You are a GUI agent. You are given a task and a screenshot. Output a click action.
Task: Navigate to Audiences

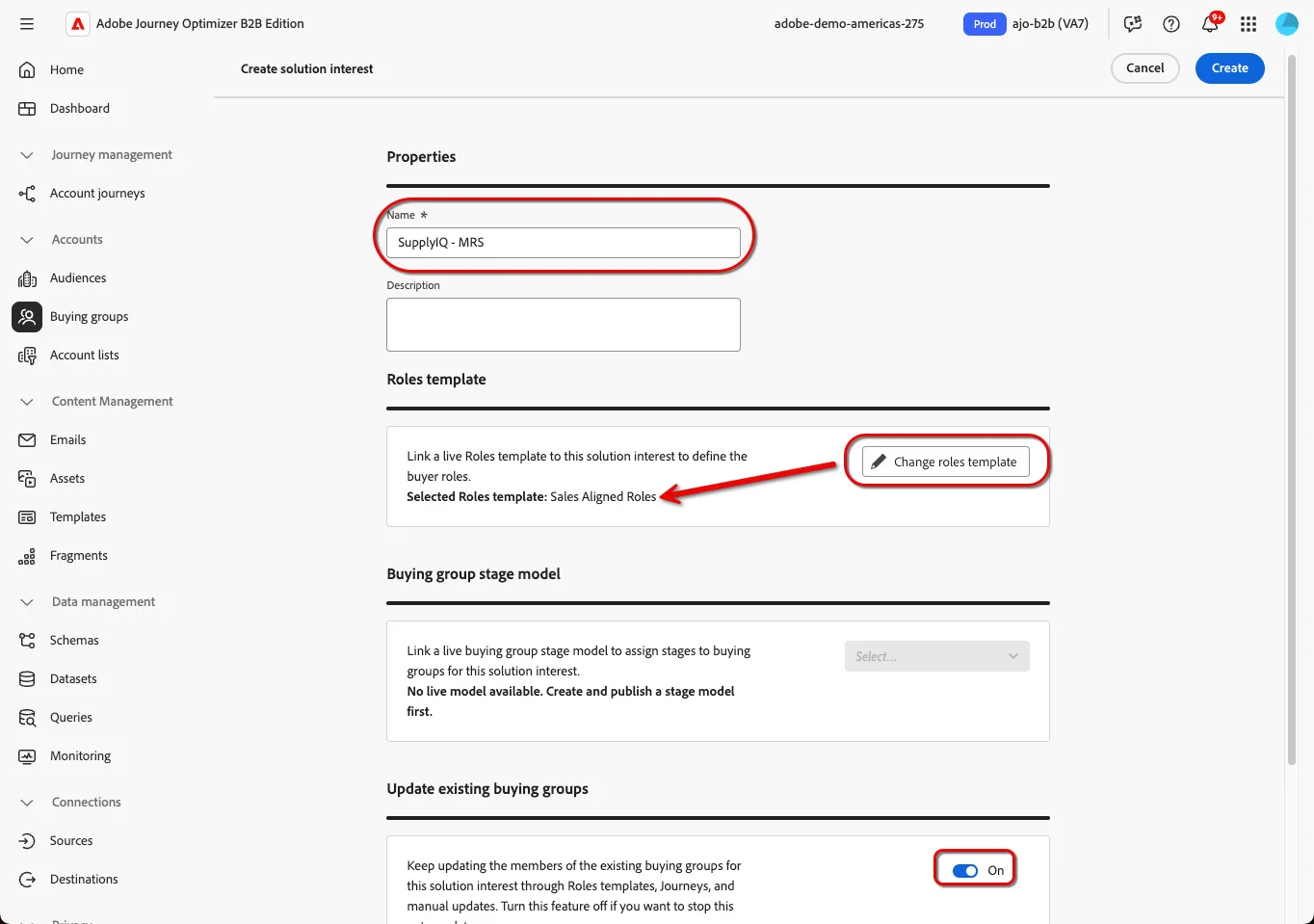coord(78,277)
